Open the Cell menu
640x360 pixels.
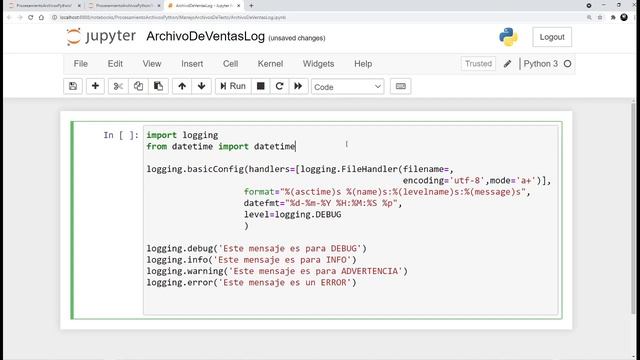tap(230, 64)
